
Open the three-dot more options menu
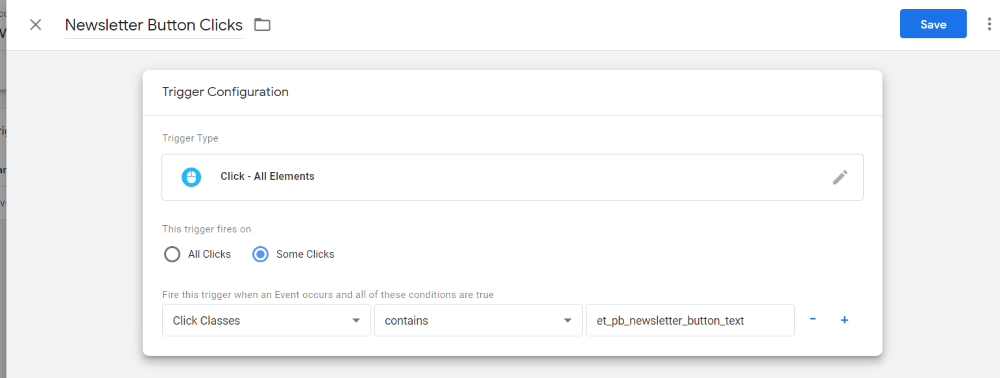[989, 25]
